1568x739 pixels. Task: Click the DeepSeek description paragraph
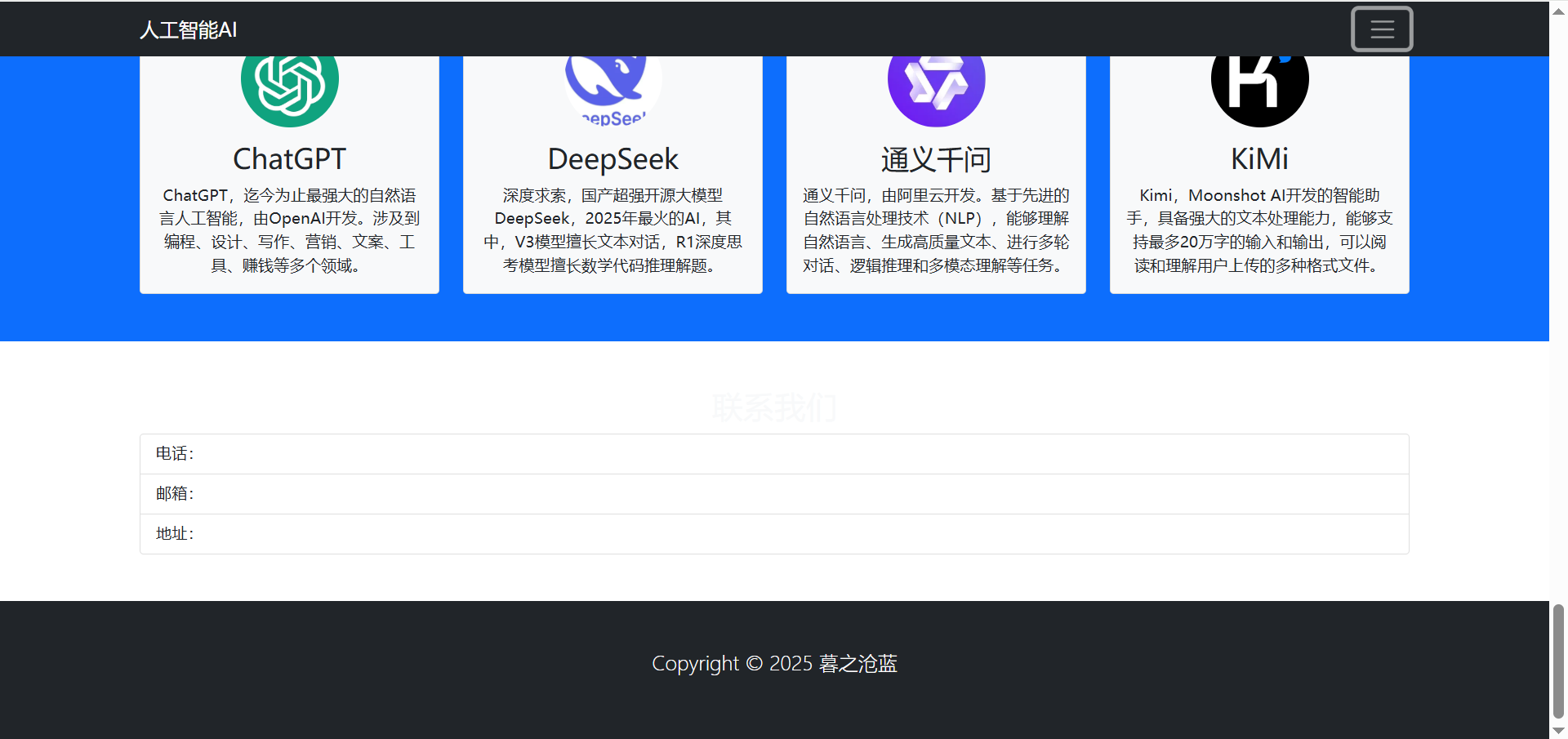point(613,230)
